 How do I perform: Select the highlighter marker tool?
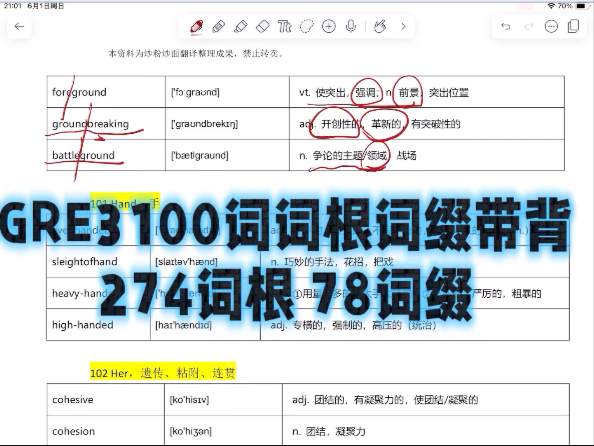coord(241,27)
